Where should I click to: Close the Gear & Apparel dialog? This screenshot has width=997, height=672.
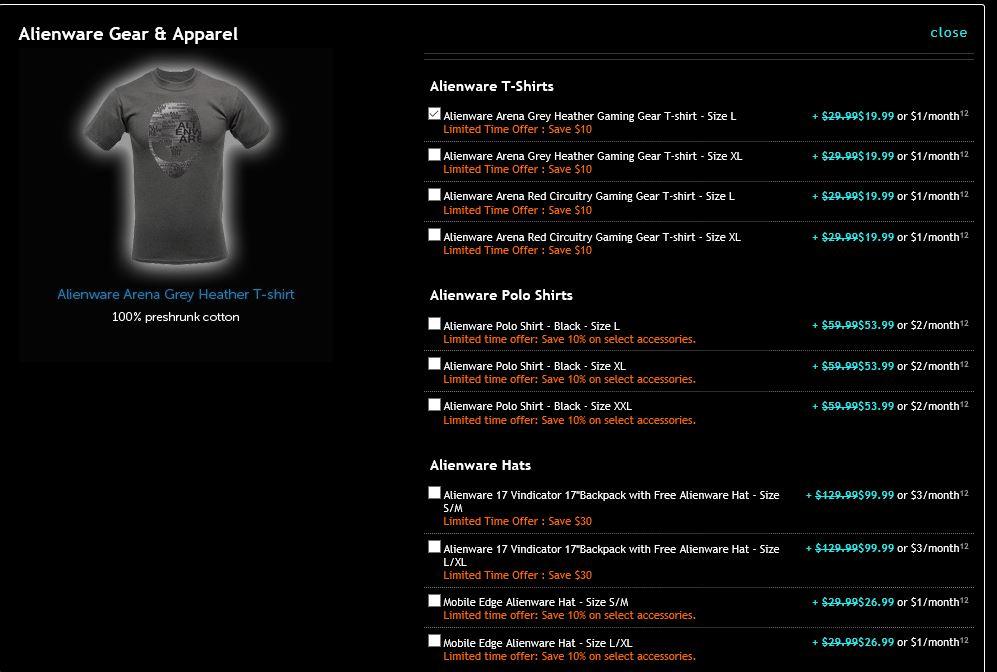[x=948, y=32]
